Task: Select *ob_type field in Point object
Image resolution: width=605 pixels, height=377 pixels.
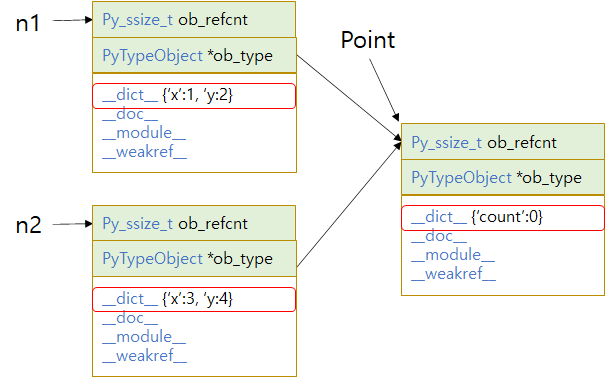Action: click(503, 178)
